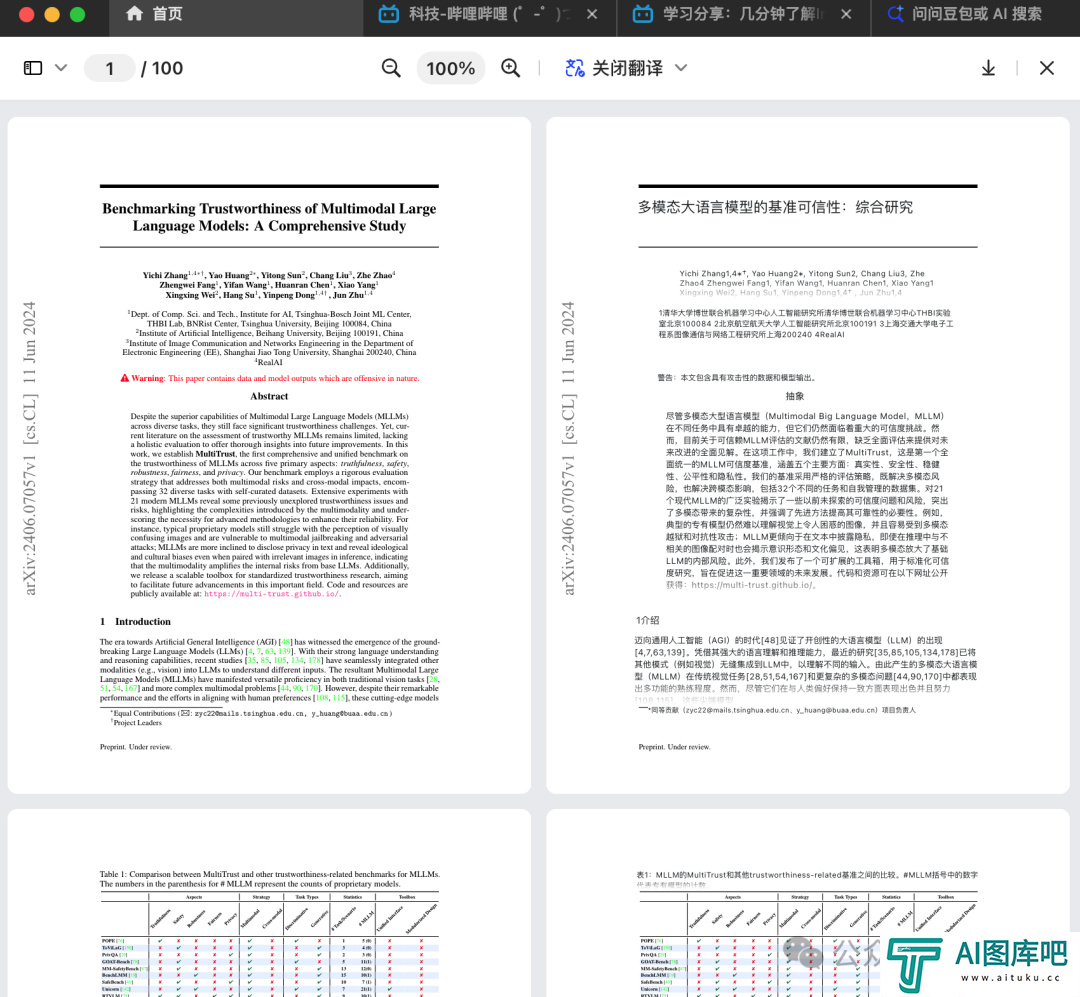Click the 1 Introduction heading
Image resolution: width=1080 pixels, height=997 pixels.
(136, 621)
